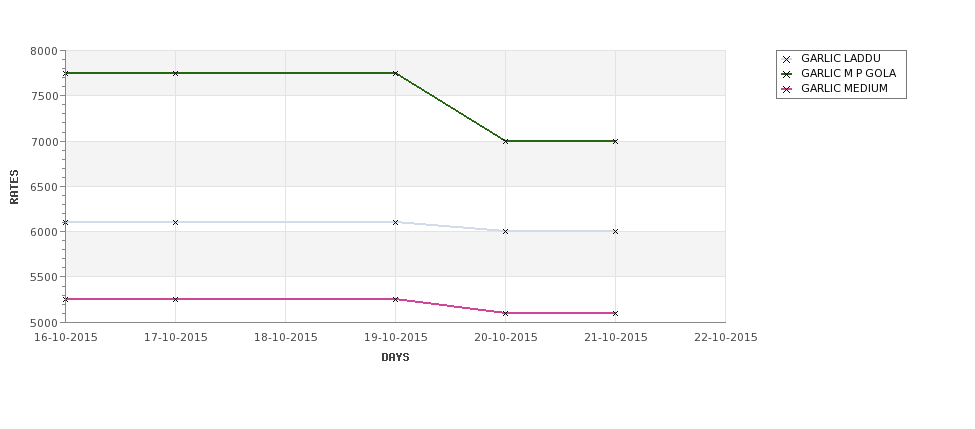Click the 22-10-2015 x-axis date label
Viewport: 975px width, 429px height.
point(726,338)
